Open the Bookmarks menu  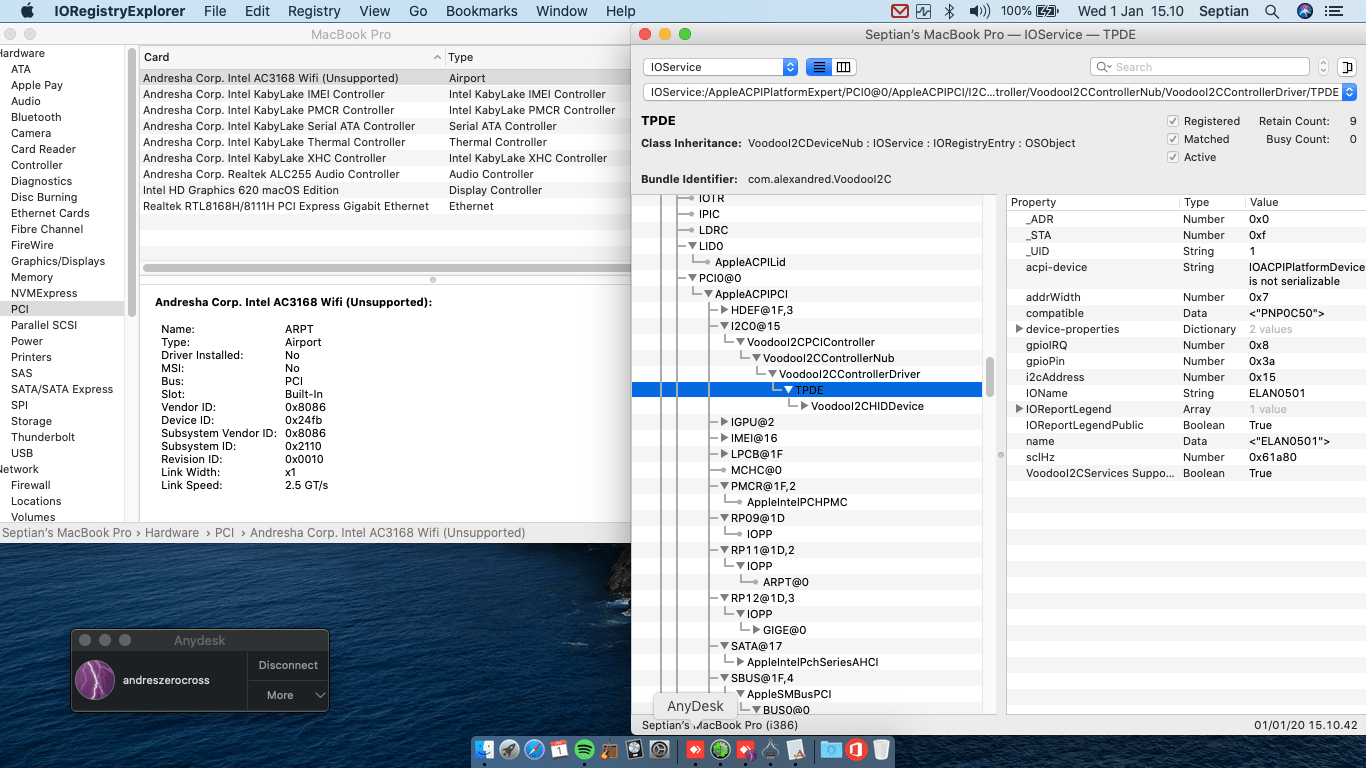tap(482, 11)
